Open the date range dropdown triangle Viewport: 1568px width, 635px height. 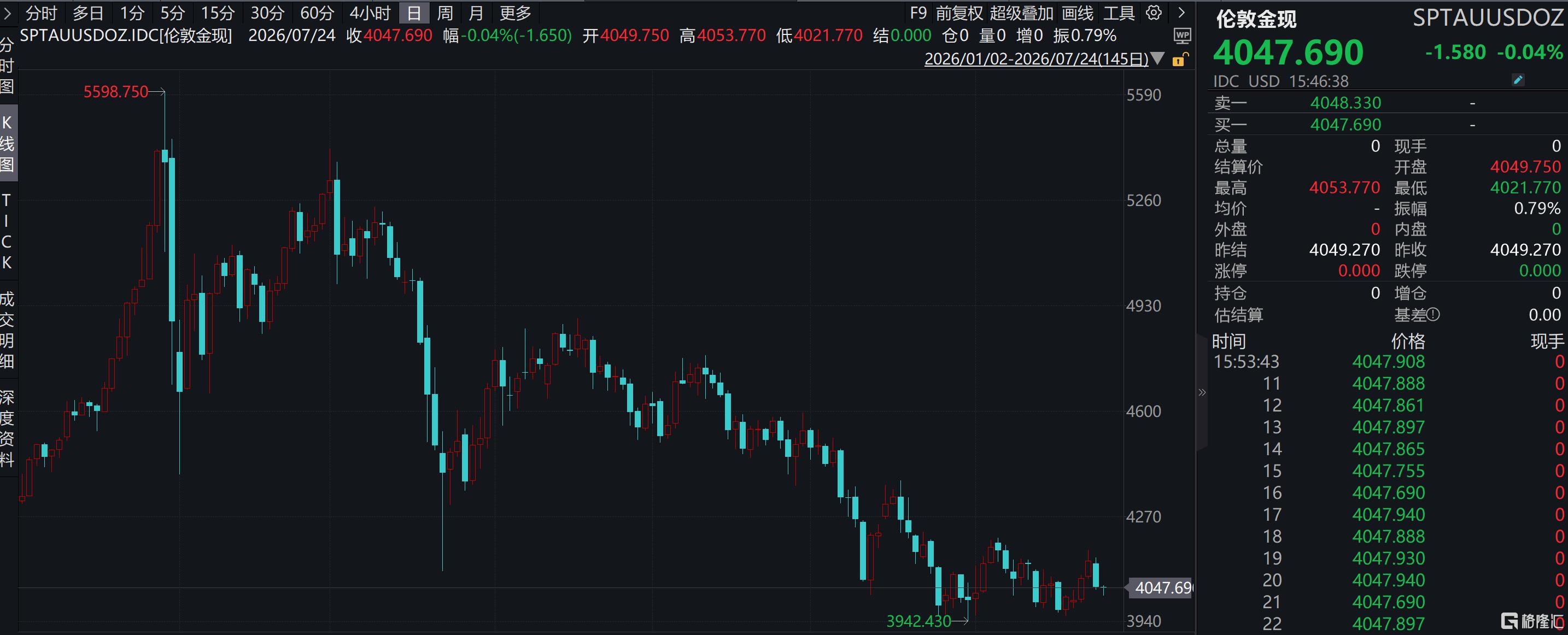pyautogui.click(x=1158, y=59)
